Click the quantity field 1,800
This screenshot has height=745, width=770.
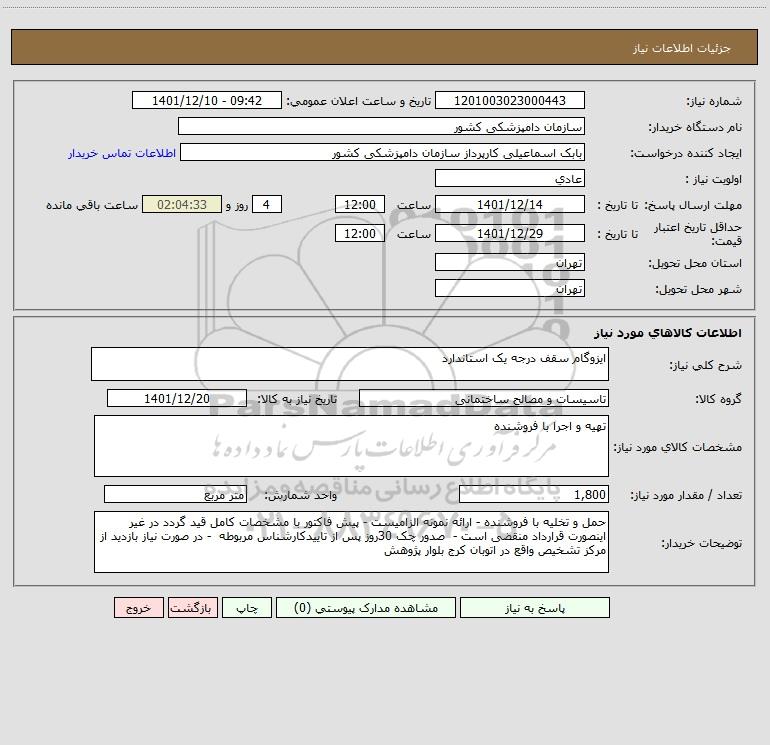click(x=534, y=494)
